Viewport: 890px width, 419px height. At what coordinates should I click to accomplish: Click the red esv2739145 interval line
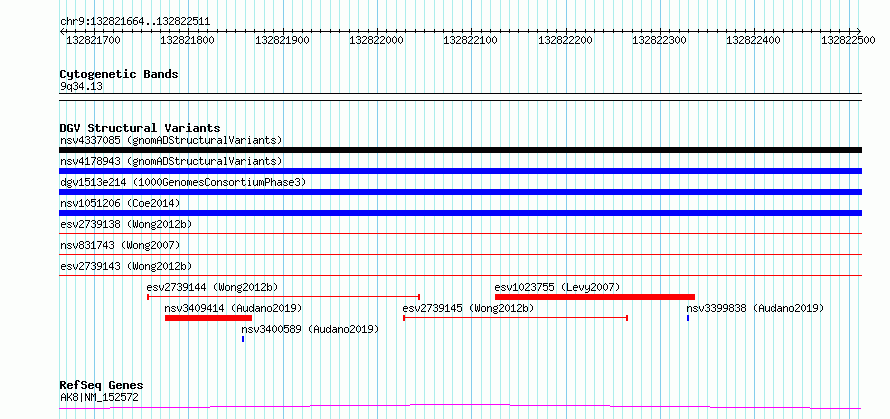pos(515,318)
